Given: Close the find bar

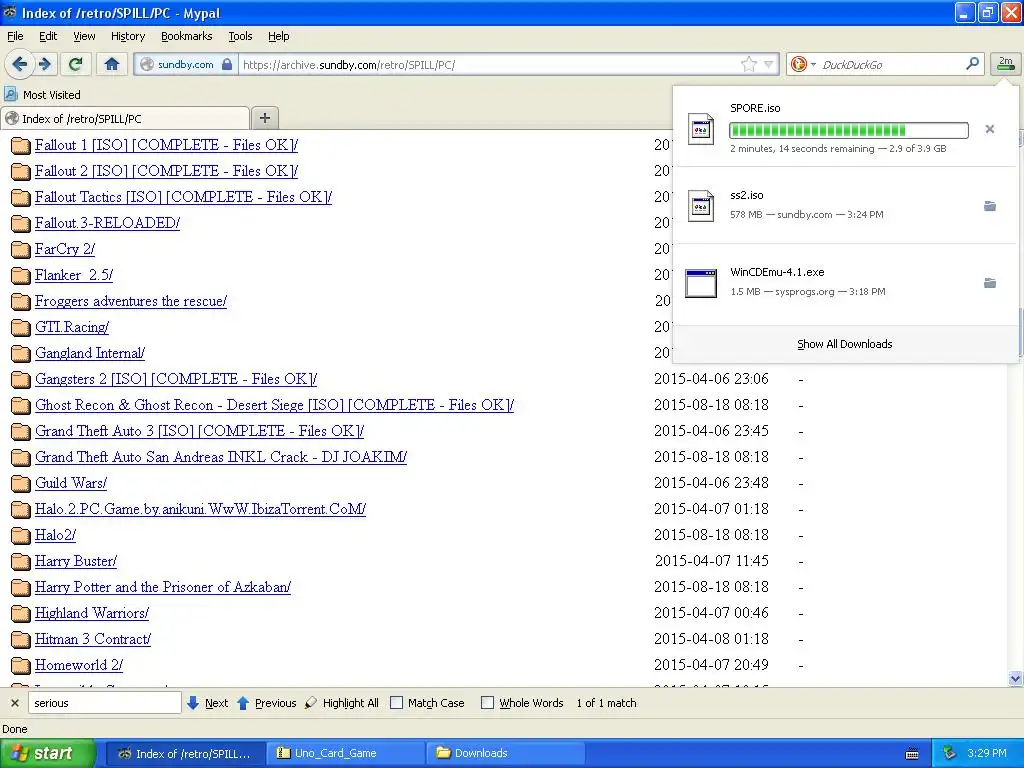Looking at the screenshot, I should coord(14,703).
